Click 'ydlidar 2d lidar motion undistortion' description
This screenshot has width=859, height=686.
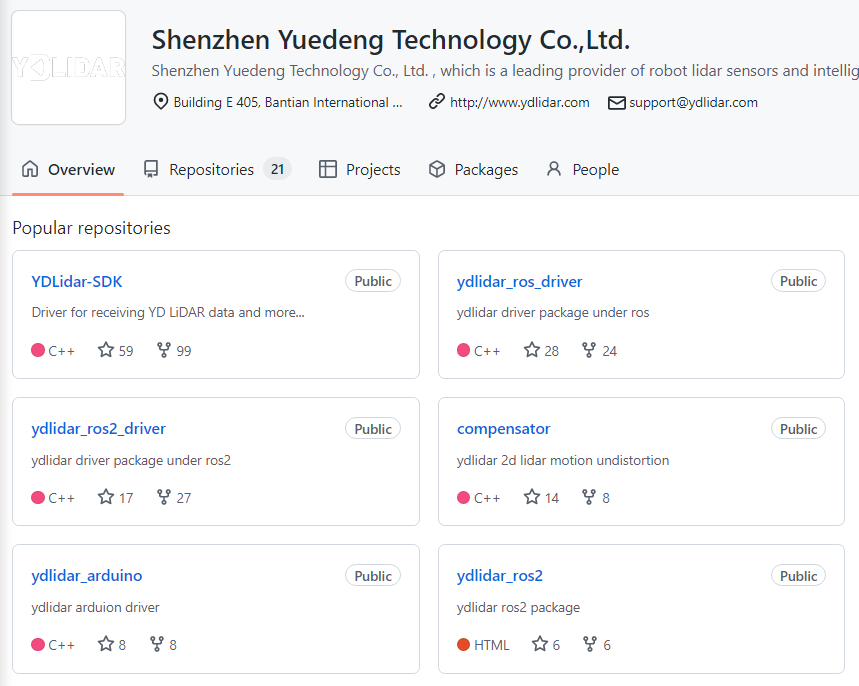(x=563, y=460)
